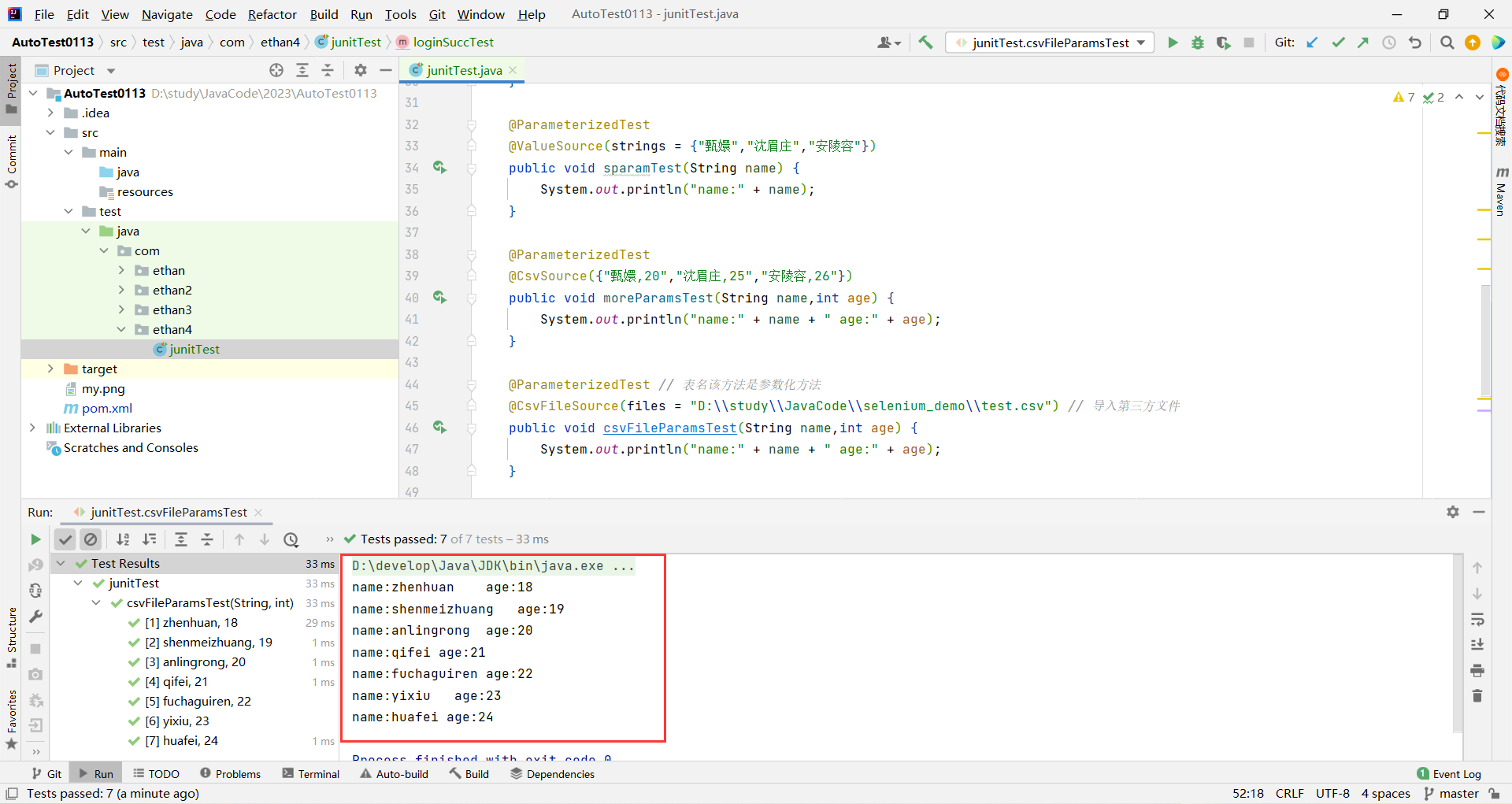Change UTF-8 file encoding
Image resolution: width=1512 pixels, height=804 pixels.
[x=1332, y=793]
